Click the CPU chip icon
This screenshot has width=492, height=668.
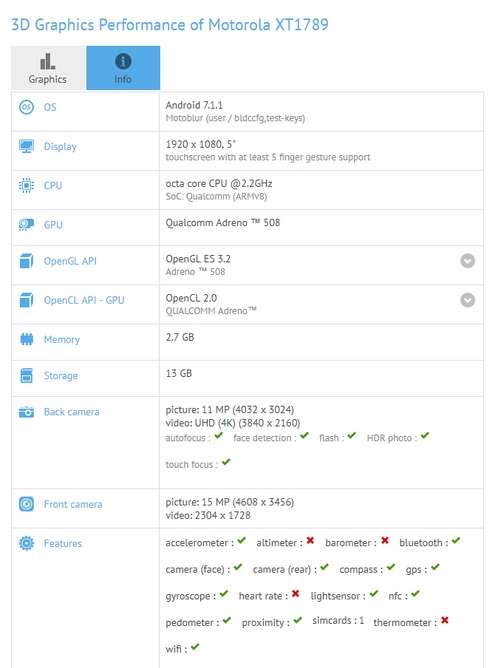(x=26, y=185)
